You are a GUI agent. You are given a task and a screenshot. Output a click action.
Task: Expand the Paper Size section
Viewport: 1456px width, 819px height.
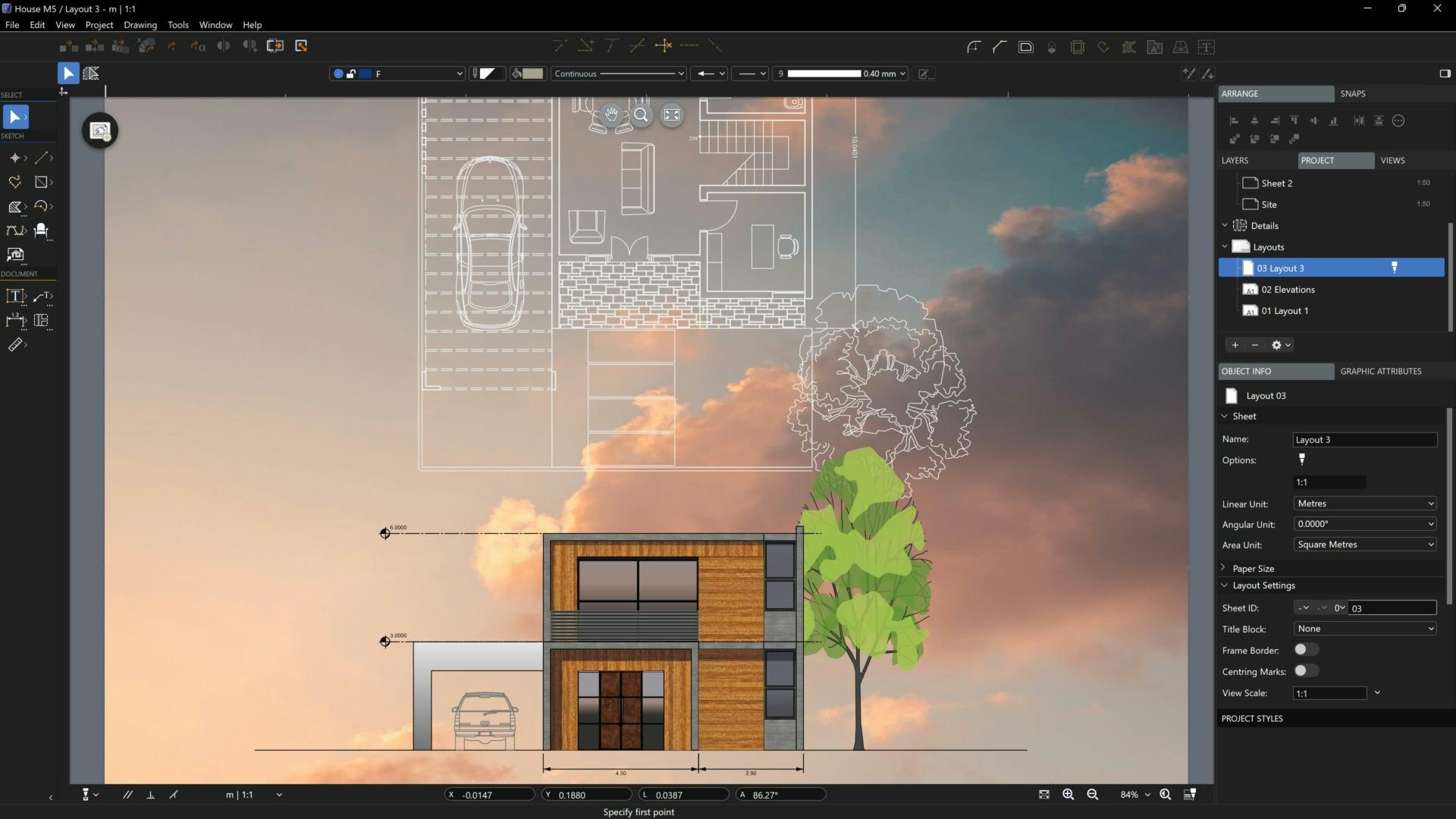point(1224,567)
